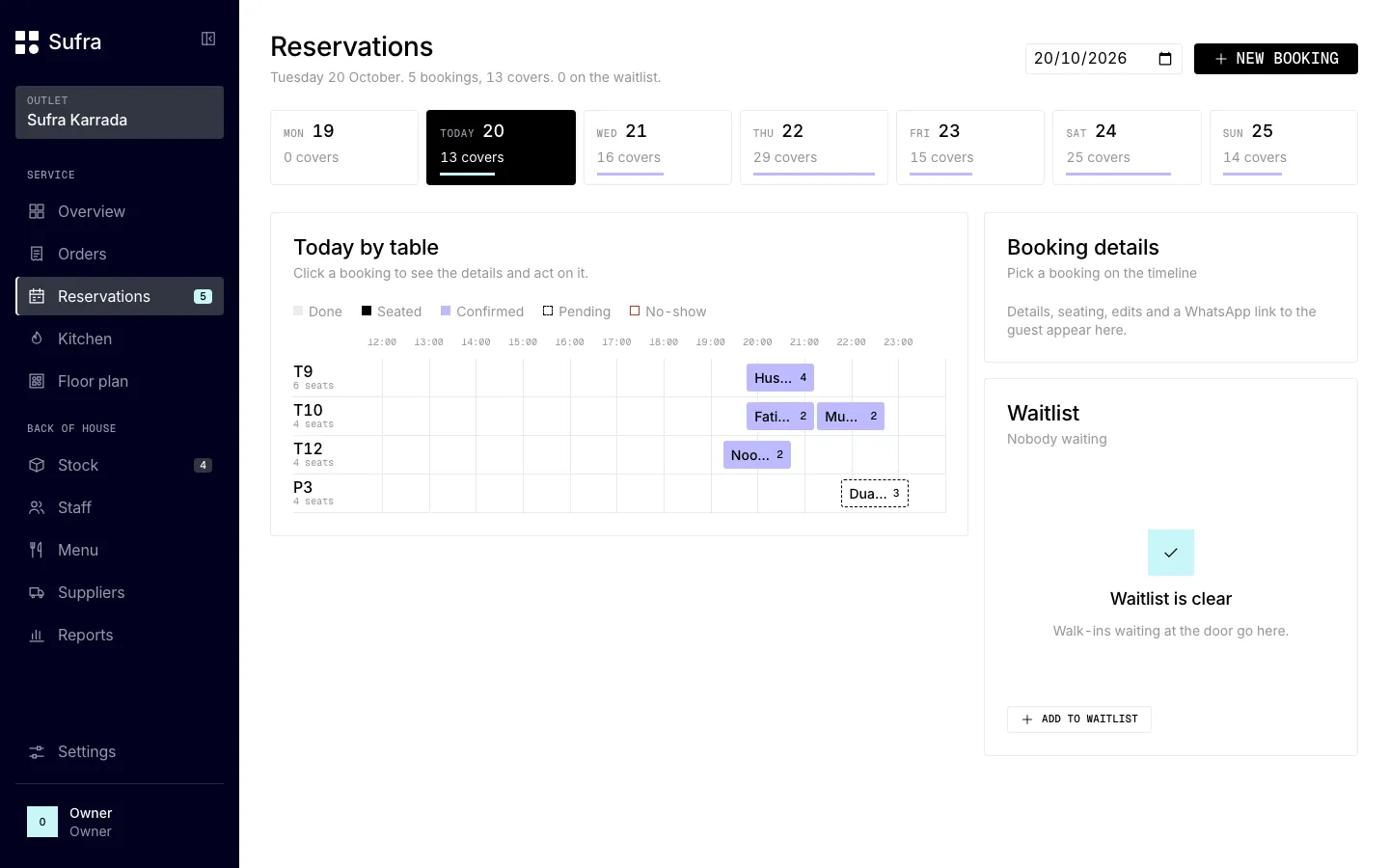Click the Orders receipt icon

pyautogui.click(x=37, y=254)
